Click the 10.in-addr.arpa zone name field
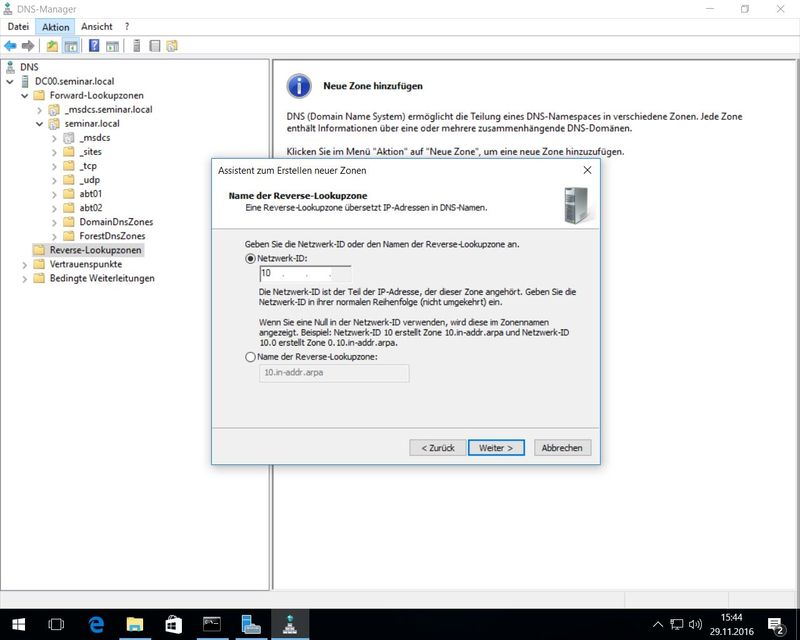The width and height of the screenshot is (800, 640). coord(334,373)
